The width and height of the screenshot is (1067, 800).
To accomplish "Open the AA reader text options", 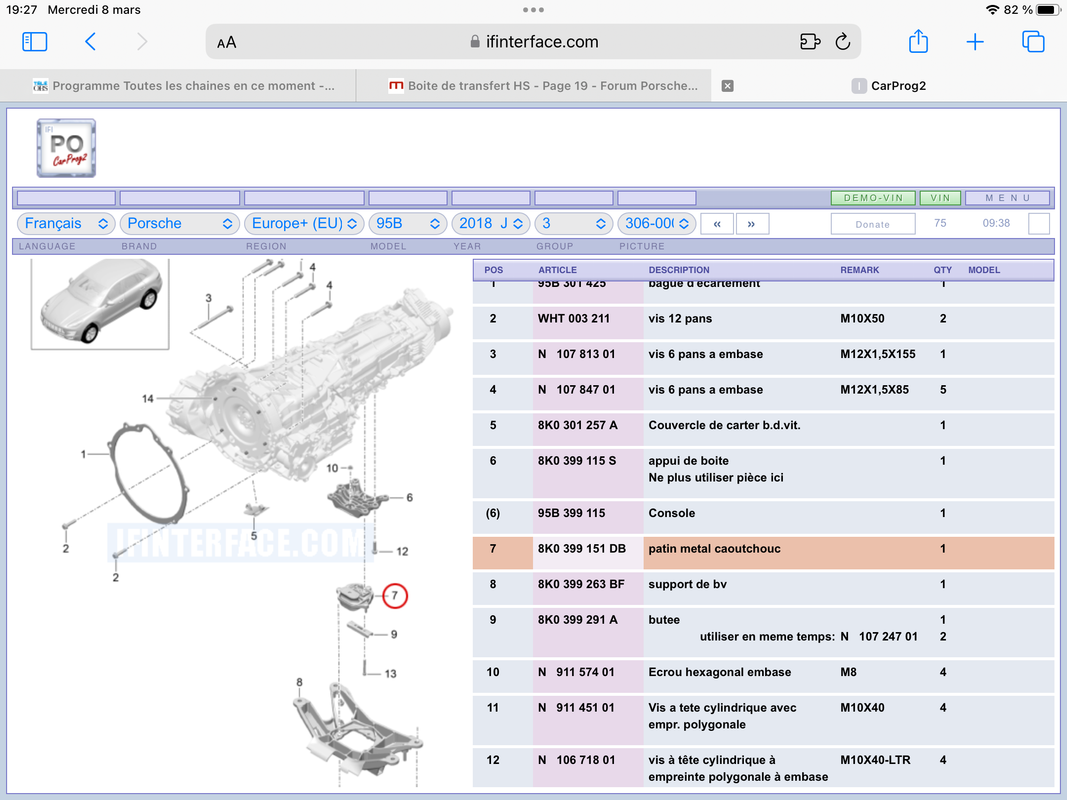I will point(227,42).
